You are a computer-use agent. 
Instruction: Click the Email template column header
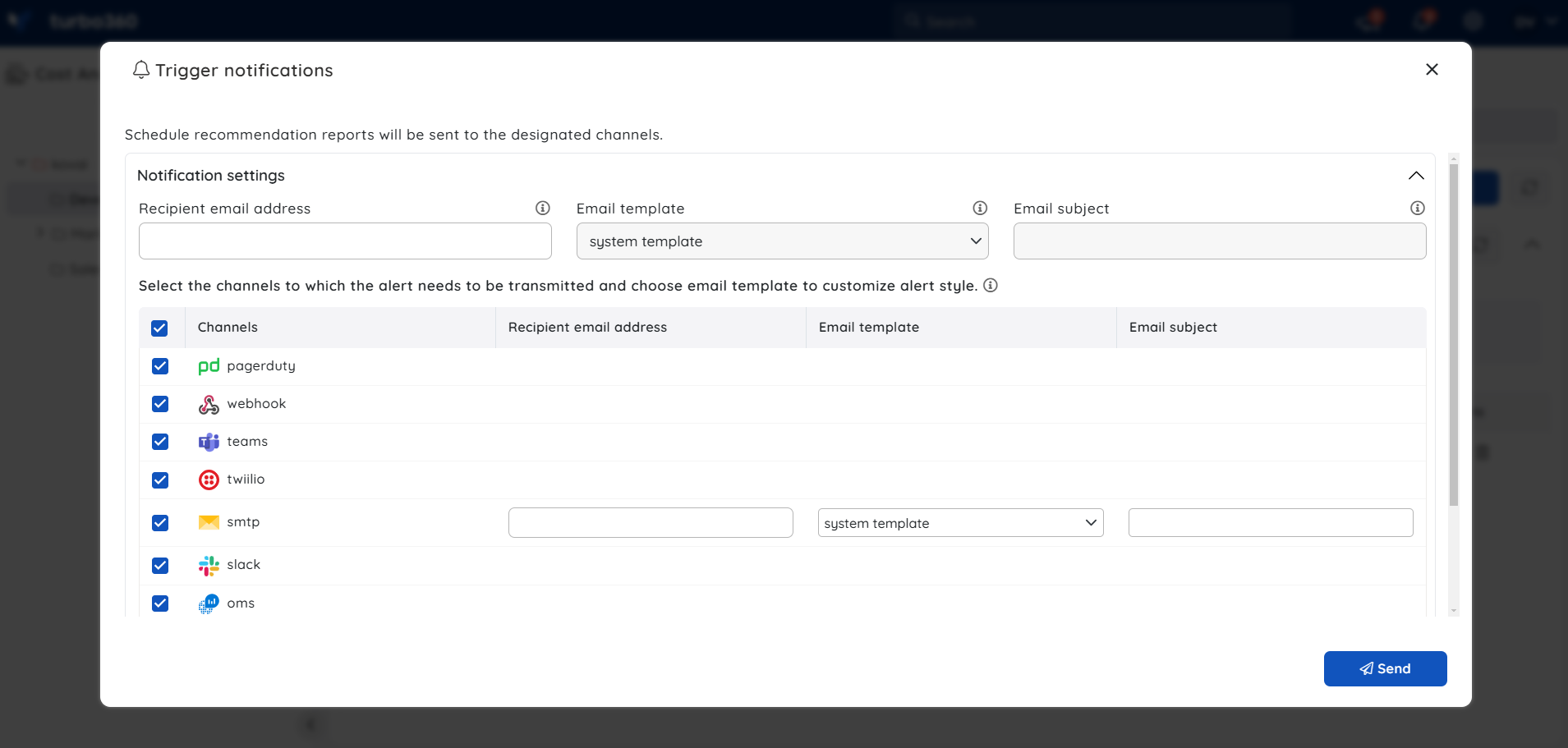[x=869, y=327]
